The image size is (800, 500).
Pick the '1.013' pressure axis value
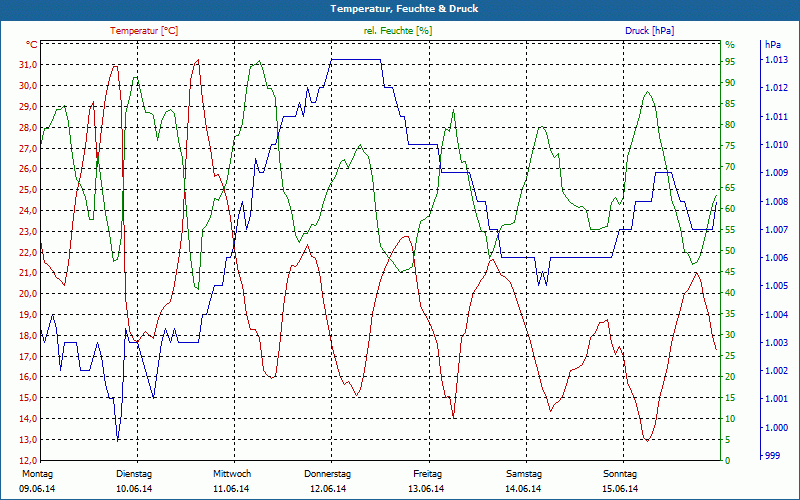(776, 60)
